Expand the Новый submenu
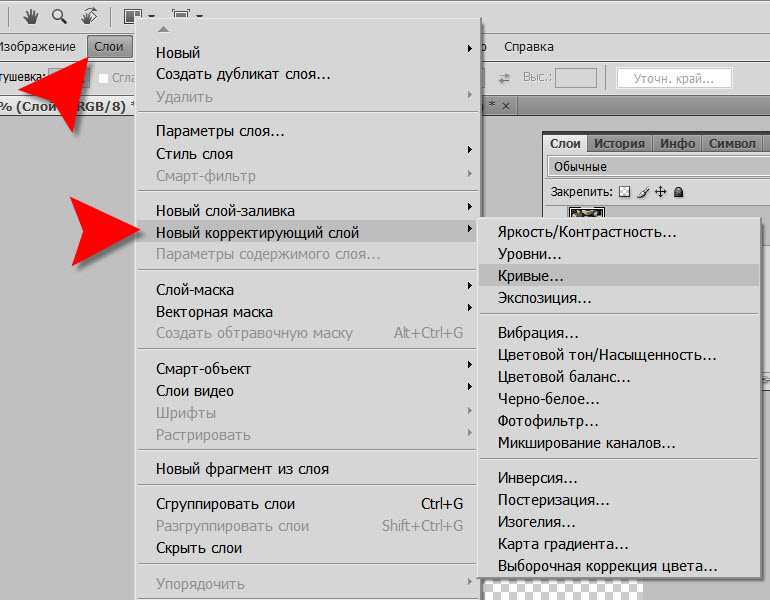The height and width of the screenshot is (600, 770). pyautogui.click(x=307, y=52)
